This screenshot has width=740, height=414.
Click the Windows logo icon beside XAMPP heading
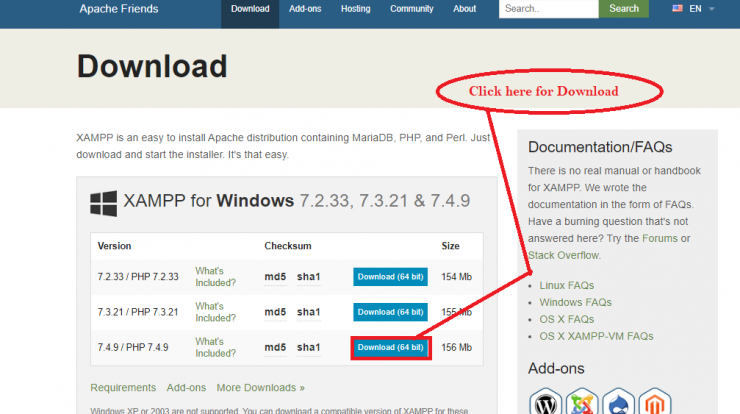(x=103, y=203)
